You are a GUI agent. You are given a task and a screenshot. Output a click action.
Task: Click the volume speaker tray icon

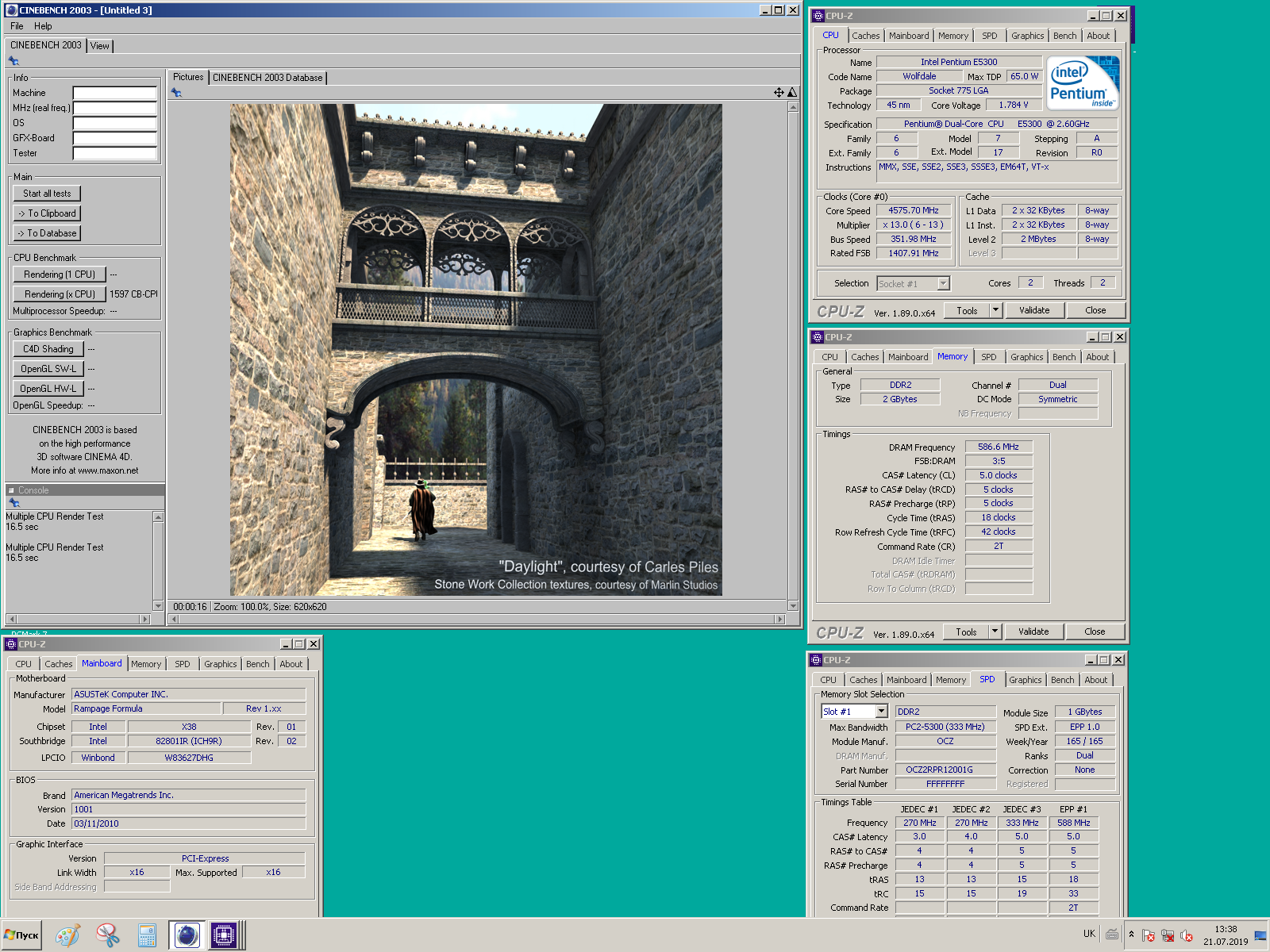click(x=1187, y=935)
